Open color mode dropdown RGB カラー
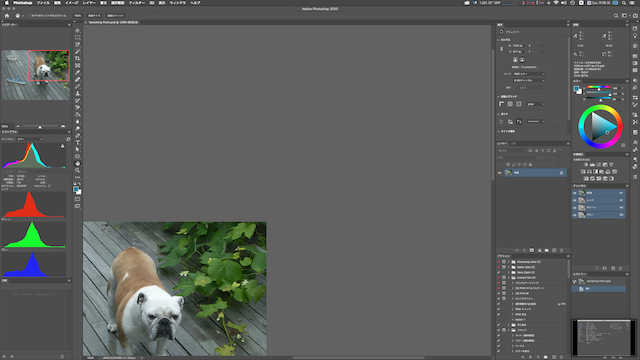Viewport: 640px width, 360px height. [529, 74]
